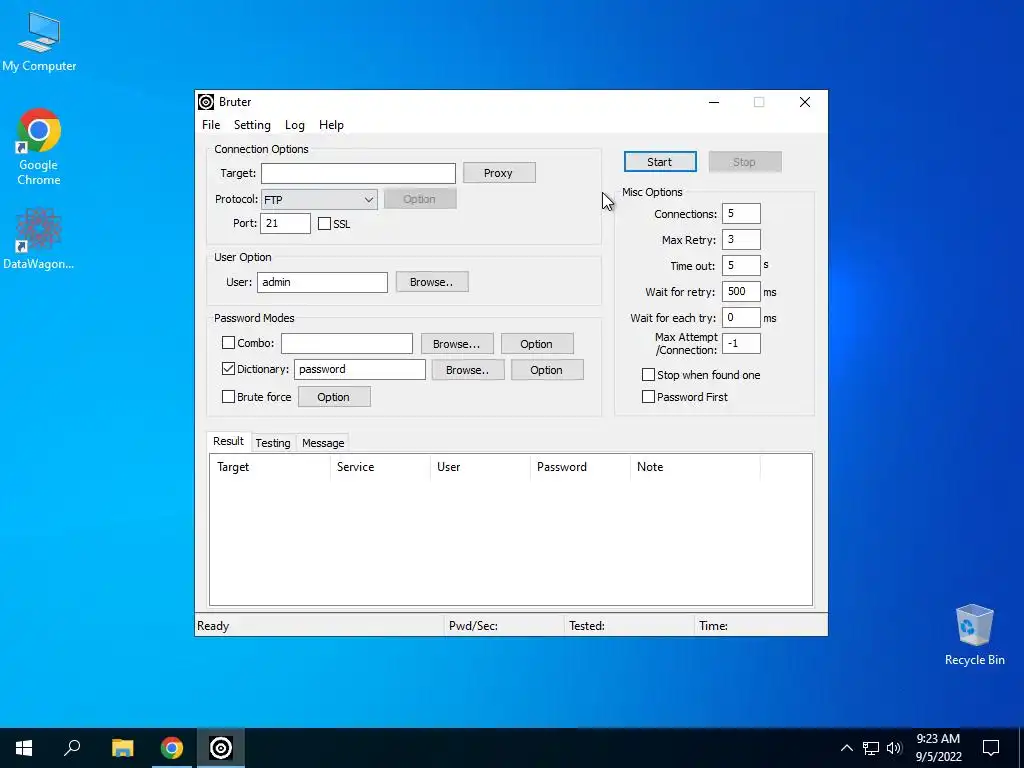Open File Explorer from taskbar

click(x=122, y=748)
